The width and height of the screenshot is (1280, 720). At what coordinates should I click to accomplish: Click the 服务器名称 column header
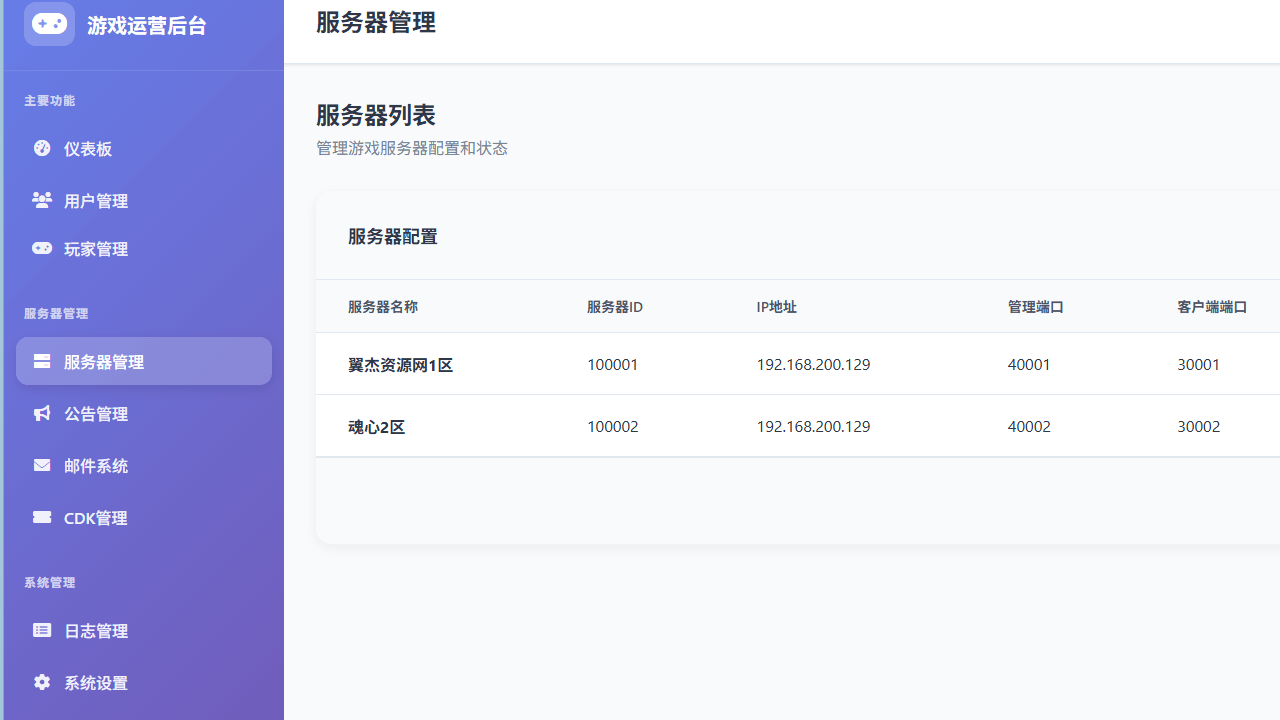[x=382, y=307]
